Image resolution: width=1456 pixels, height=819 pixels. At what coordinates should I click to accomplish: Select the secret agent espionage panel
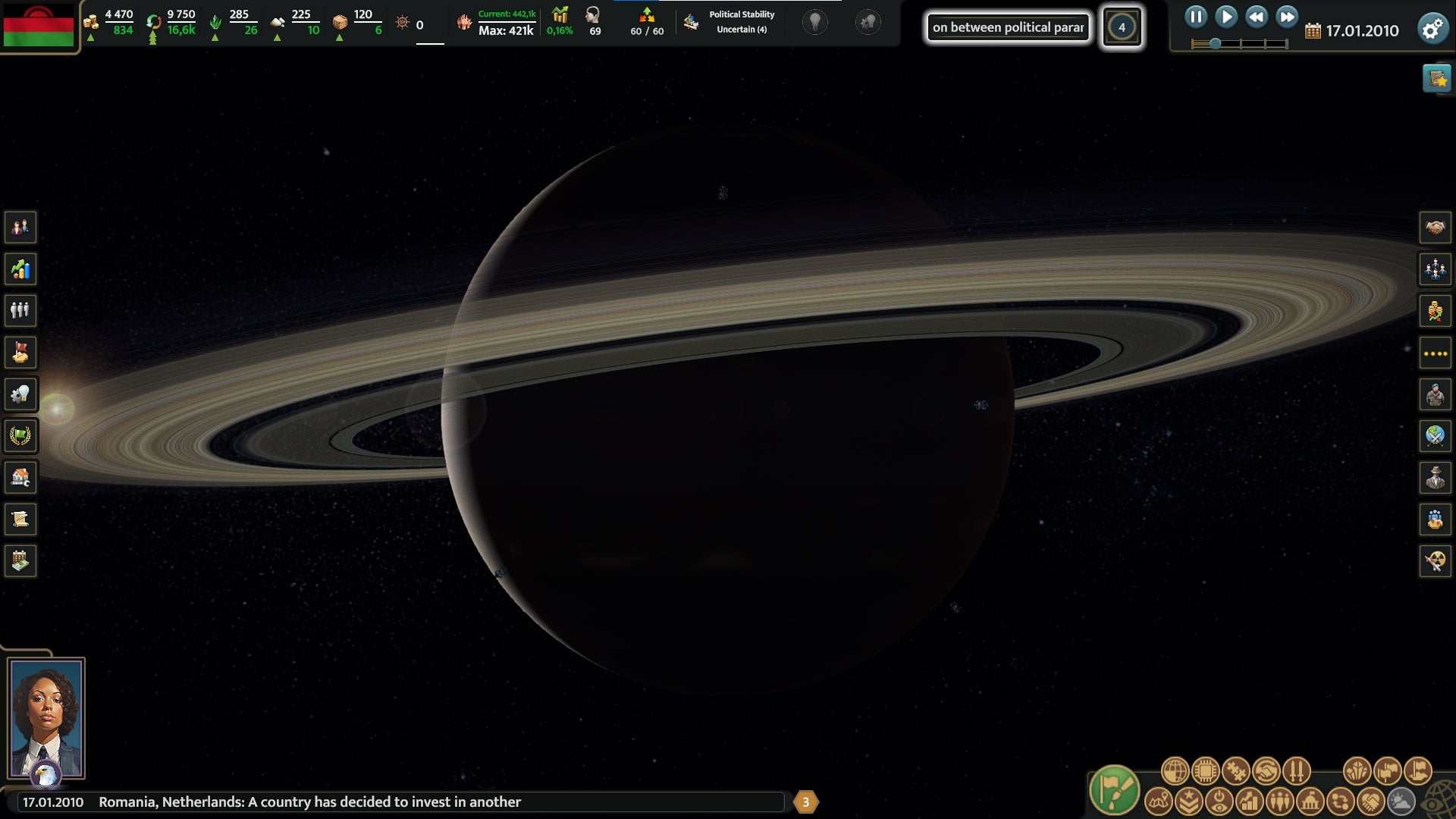pos(1435,475)
